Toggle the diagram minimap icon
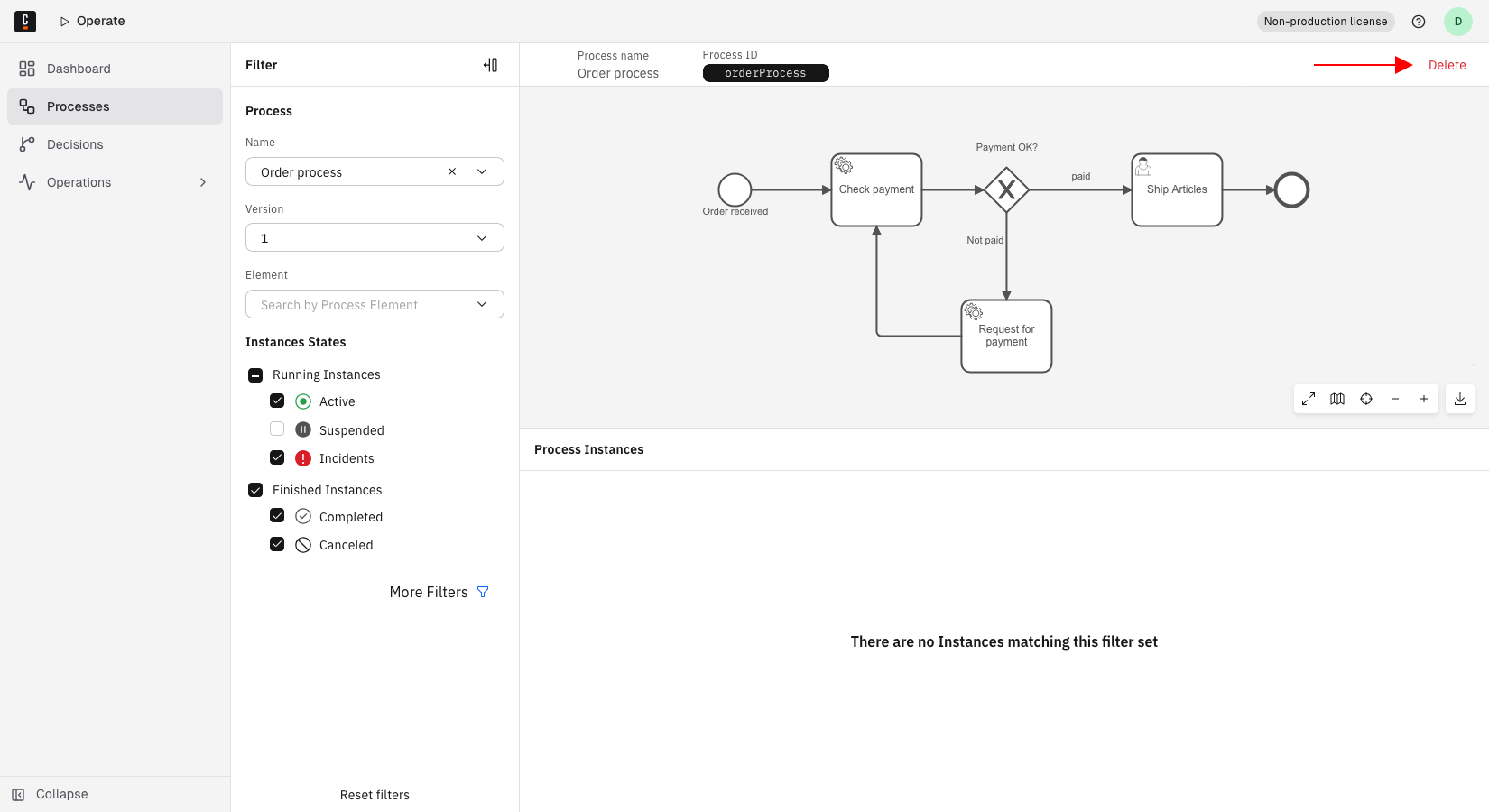Screen dimensions: 1489x812 [1337, 399]
